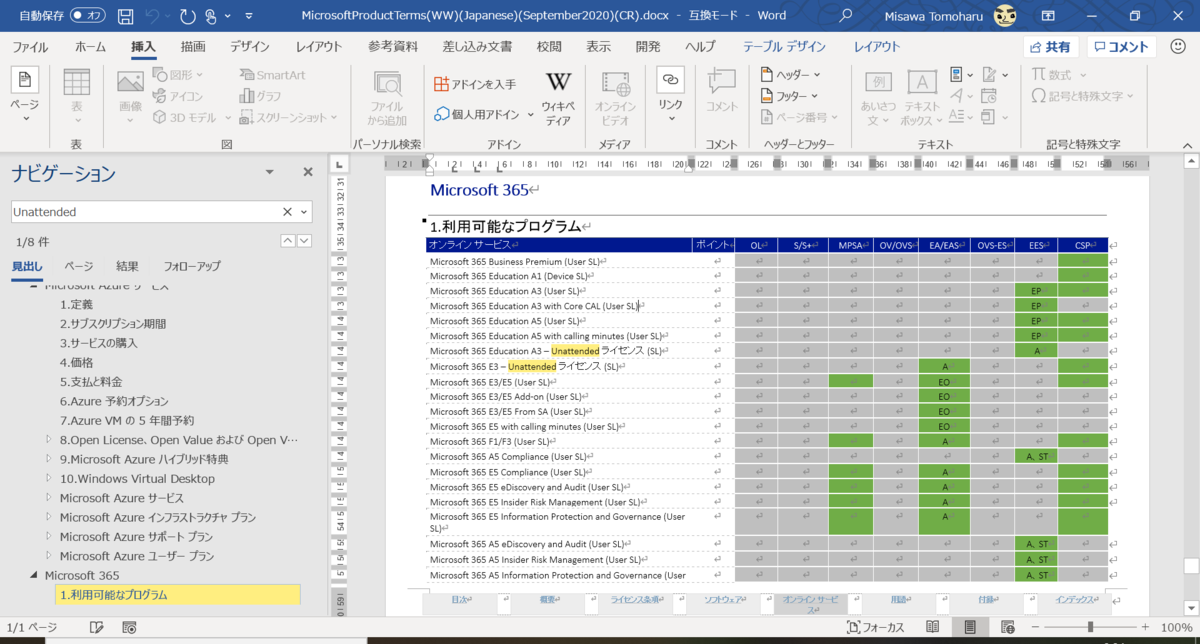
Task: Click the Save icon in the title bar
Action: (x=125, y=16)
